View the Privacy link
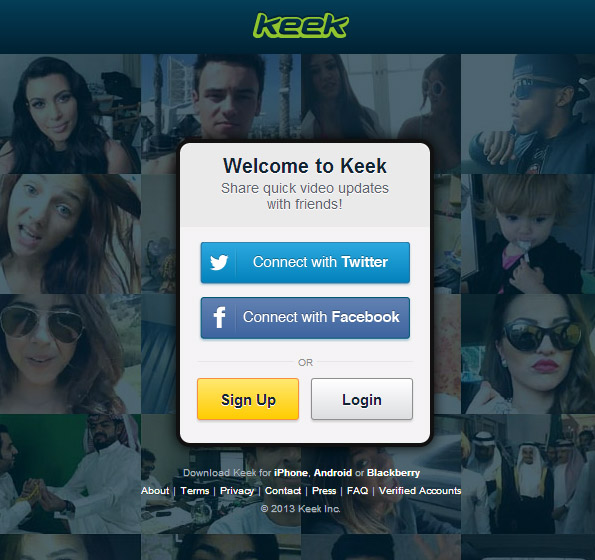595x560 pixels. point(237,491)
